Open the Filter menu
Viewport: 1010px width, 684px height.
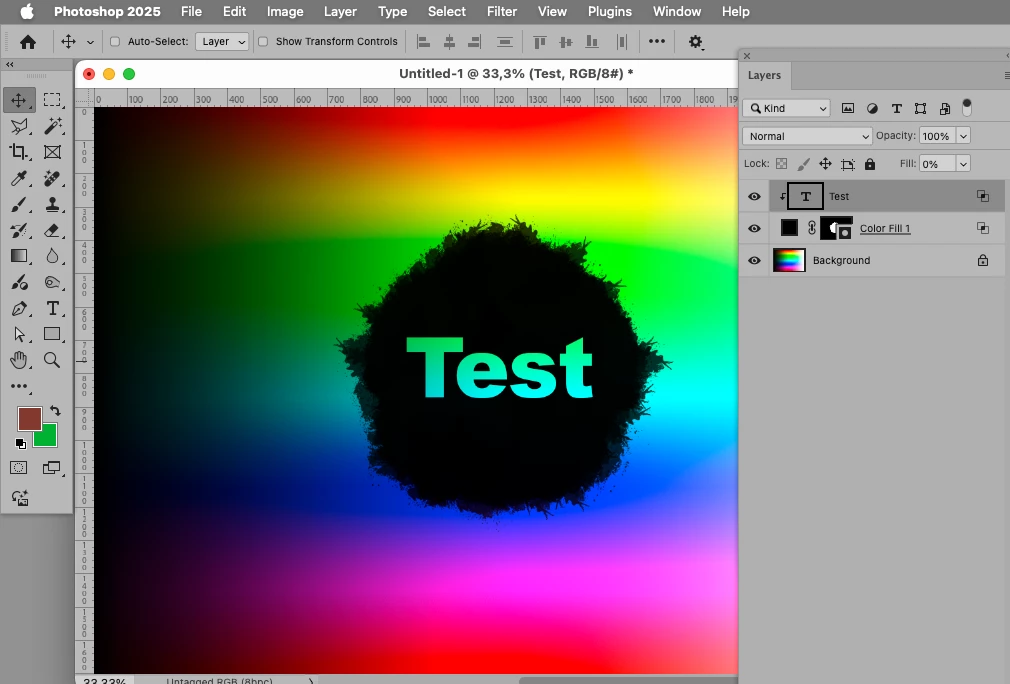[502, 12]
